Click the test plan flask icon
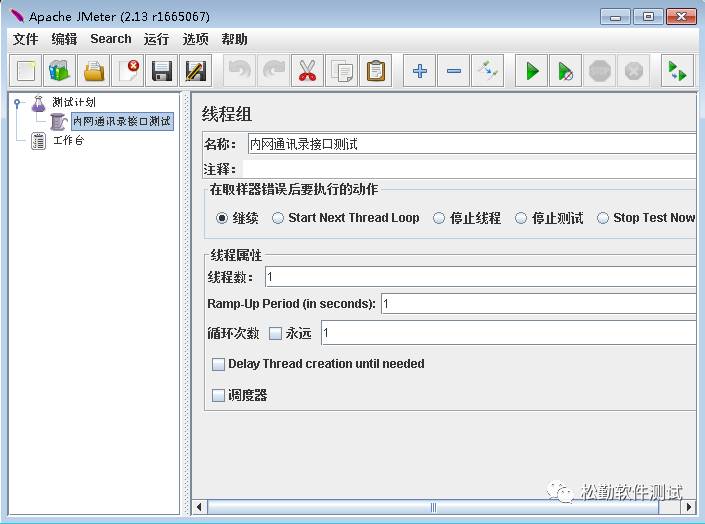The height and width of the screenshot is (524, 705). tap(38, 103)
